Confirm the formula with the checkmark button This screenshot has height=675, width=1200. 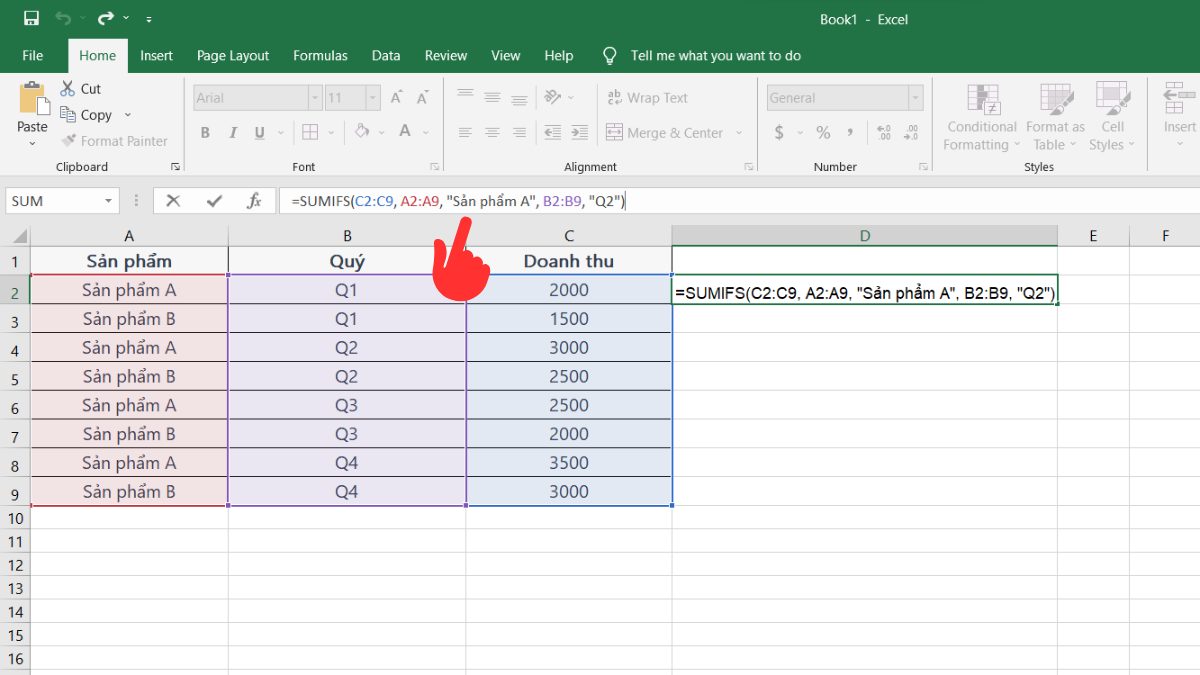tap(212, 200)
